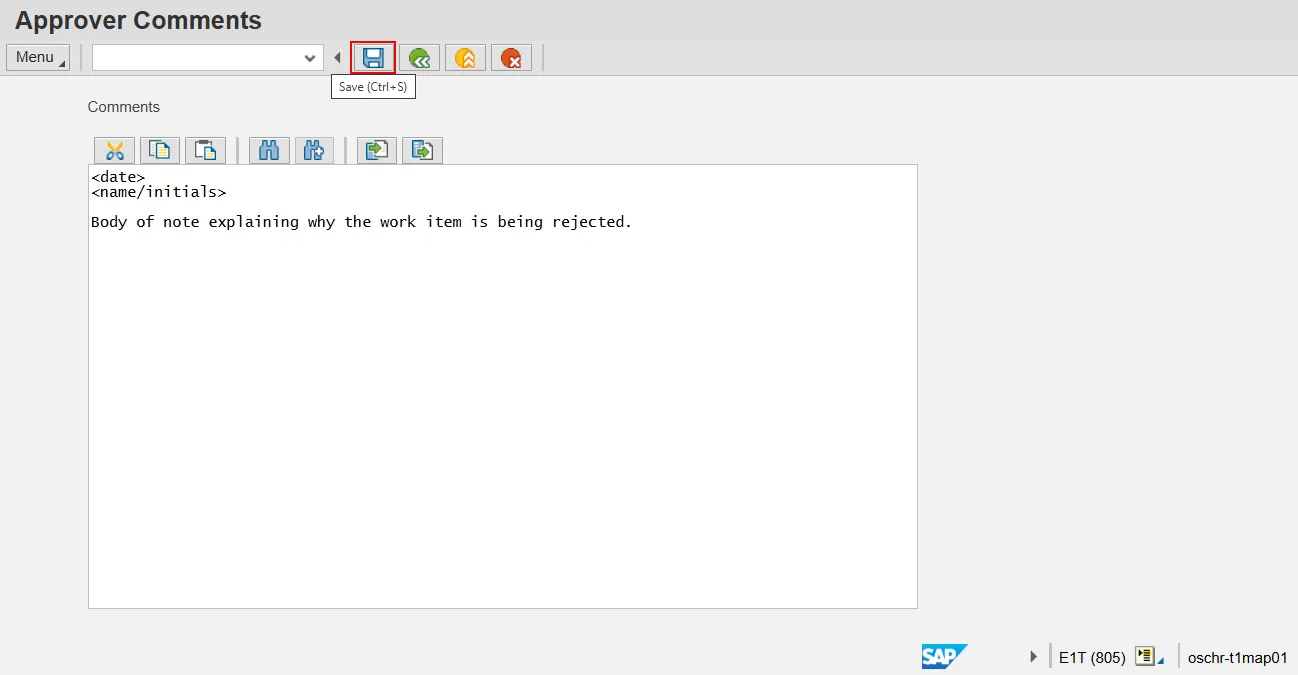Viewport: 1298px width, 675px height.
Task: Click the Approver Comments title
Action: pos(138,20)
